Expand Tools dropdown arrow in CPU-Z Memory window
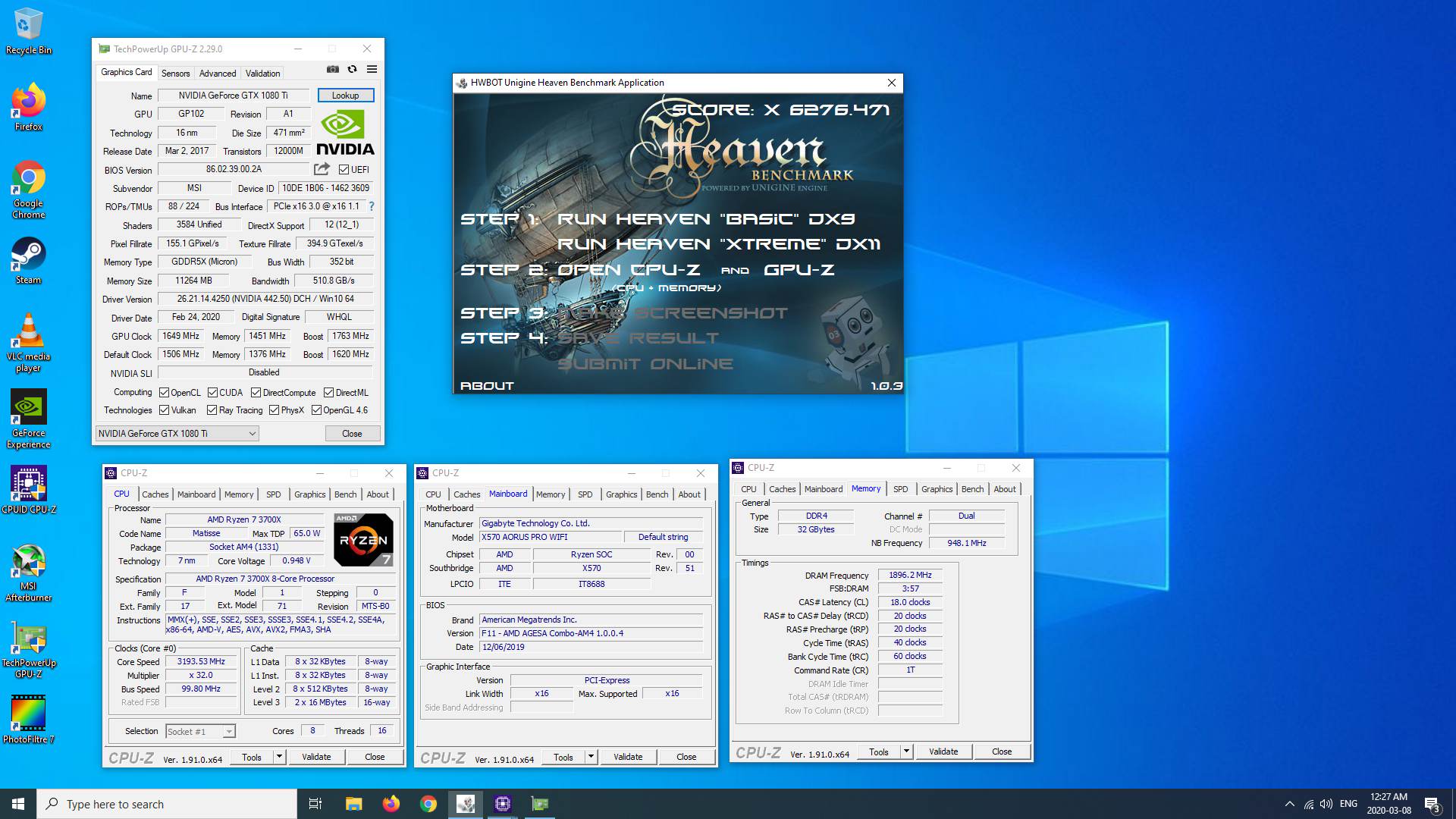This screenshot has width=1456, height=819. tap(906, 752)
